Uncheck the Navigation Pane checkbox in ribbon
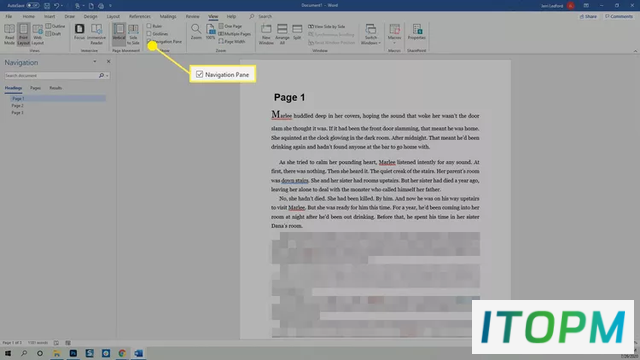 pyautogui.click(x=149, y=42)
